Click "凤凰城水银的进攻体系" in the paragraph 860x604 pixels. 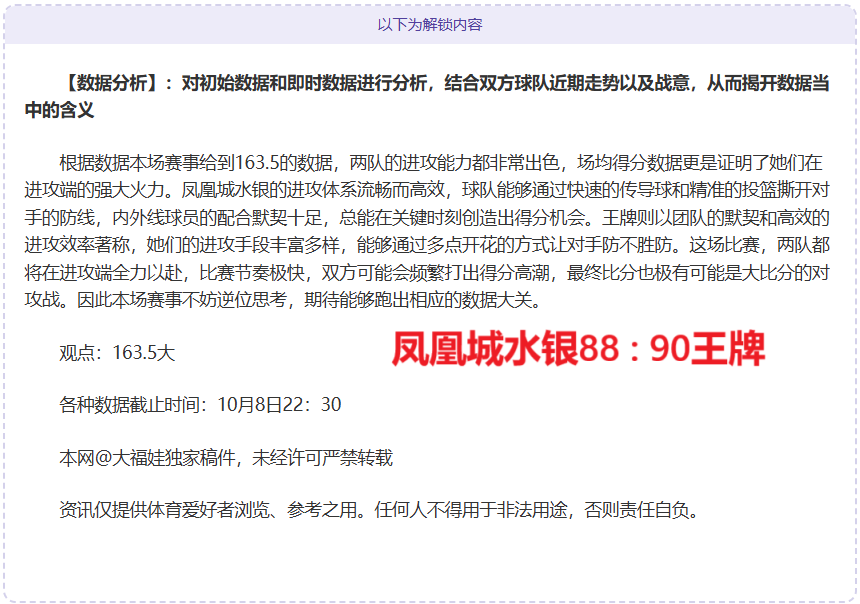[268, 189]
